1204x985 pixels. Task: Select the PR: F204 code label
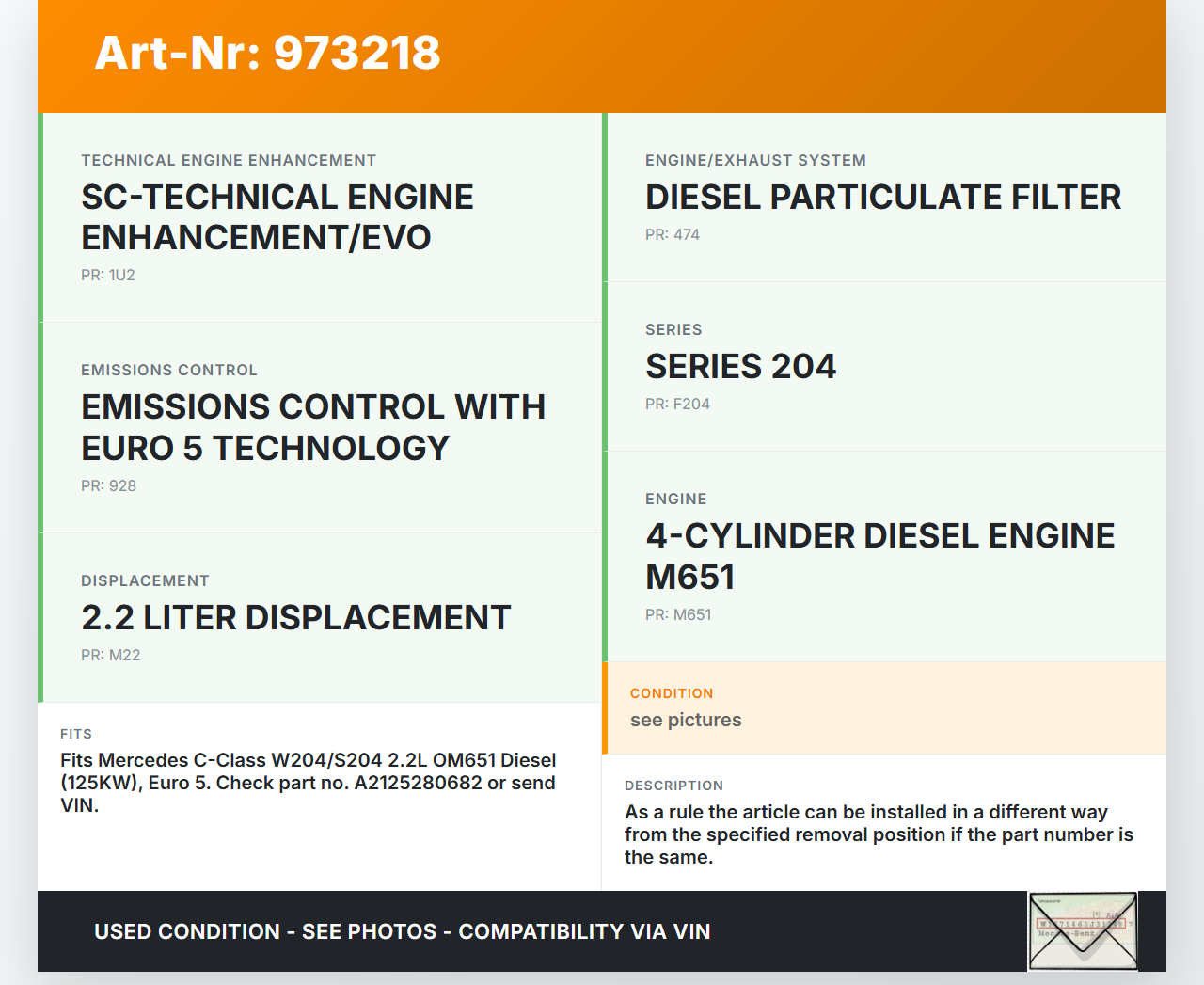coord(677,405)
